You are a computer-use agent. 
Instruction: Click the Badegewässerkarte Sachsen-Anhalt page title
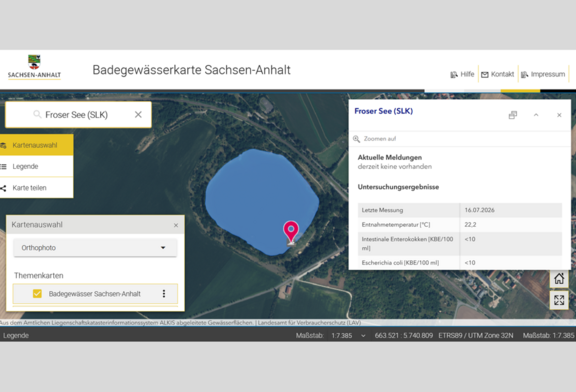[x=191, y=70]
